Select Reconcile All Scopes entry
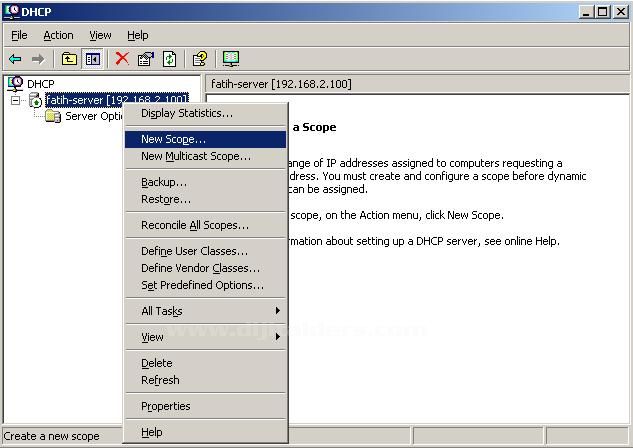The height and width of the screenshot is (448, 633). 194,225
